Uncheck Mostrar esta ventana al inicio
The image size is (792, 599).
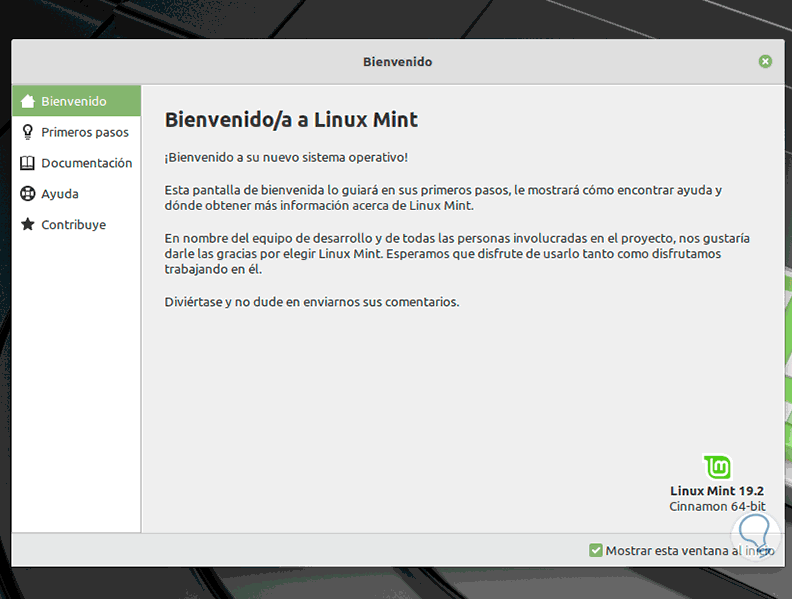(596, 551)
